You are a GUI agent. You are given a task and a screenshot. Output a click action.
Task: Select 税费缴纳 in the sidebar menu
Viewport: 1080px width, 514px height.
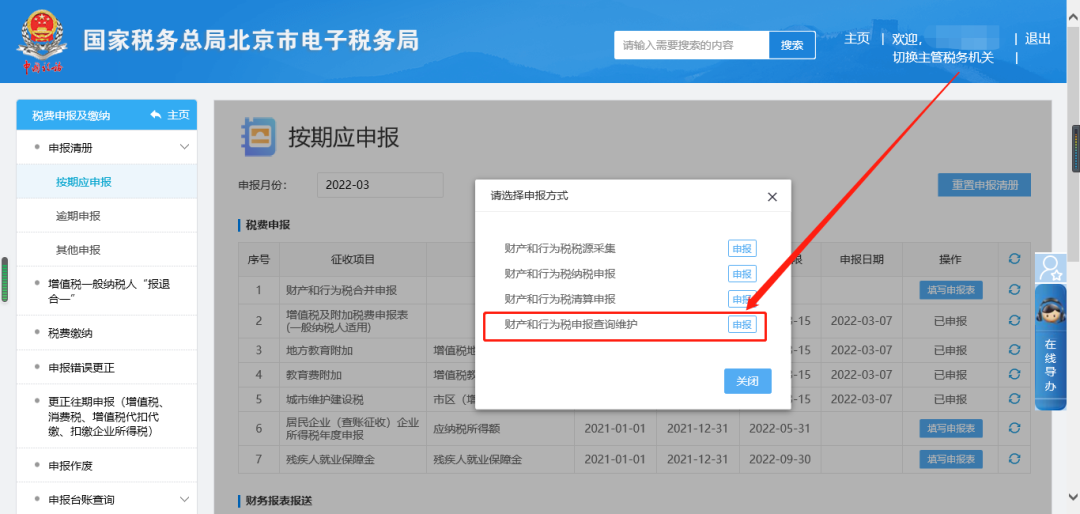point(77,333)
